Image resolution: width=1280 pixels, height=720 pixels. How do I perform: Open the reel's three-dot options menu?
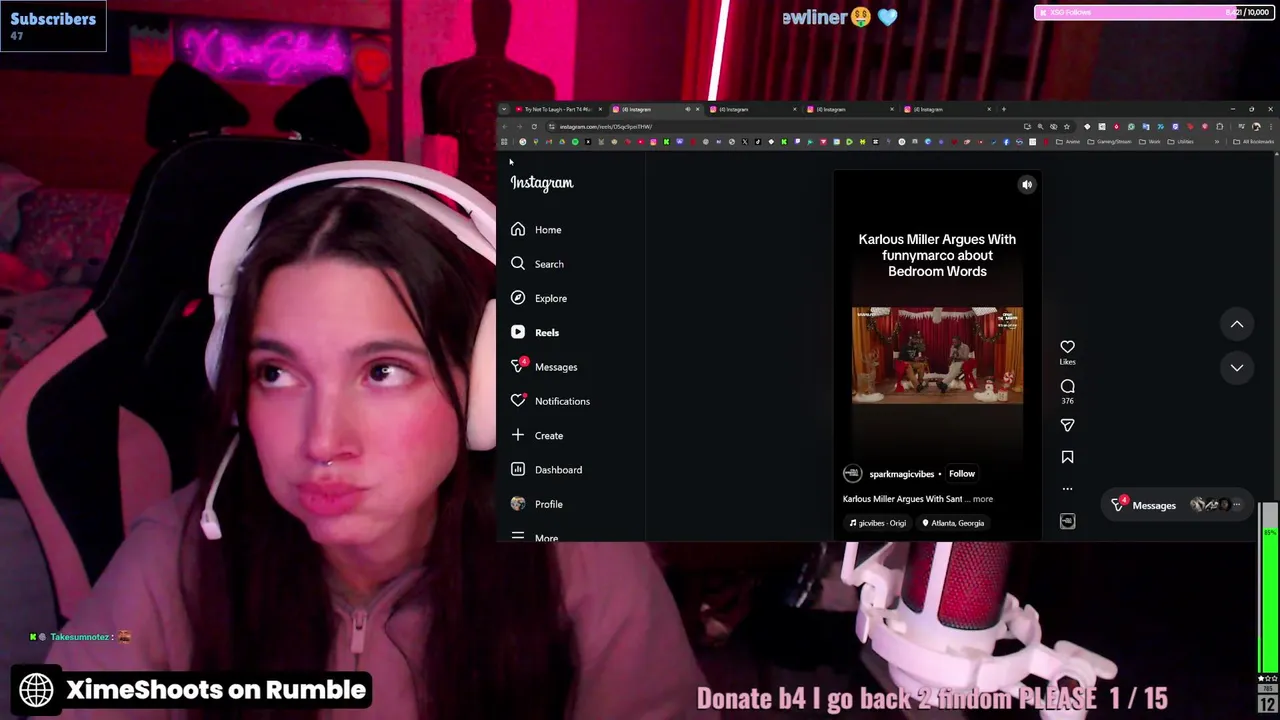pos(1067,489)
